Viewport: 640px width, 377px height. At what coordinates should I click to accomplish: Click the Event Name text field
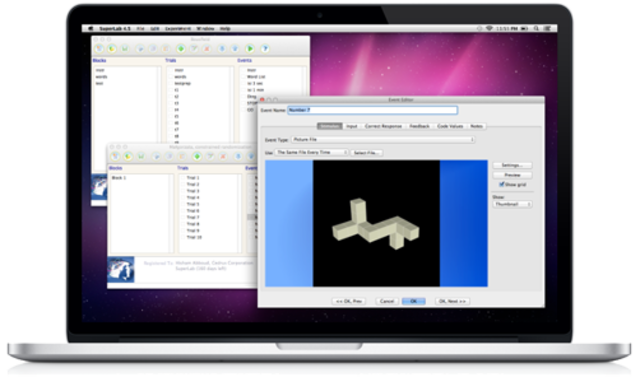pyautogui.click(x=373, y=110)
